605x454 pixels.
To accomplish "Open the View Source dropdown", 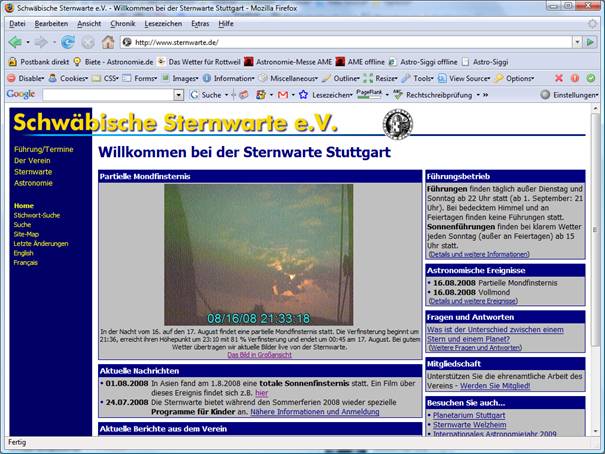I will tap(464, 78).
